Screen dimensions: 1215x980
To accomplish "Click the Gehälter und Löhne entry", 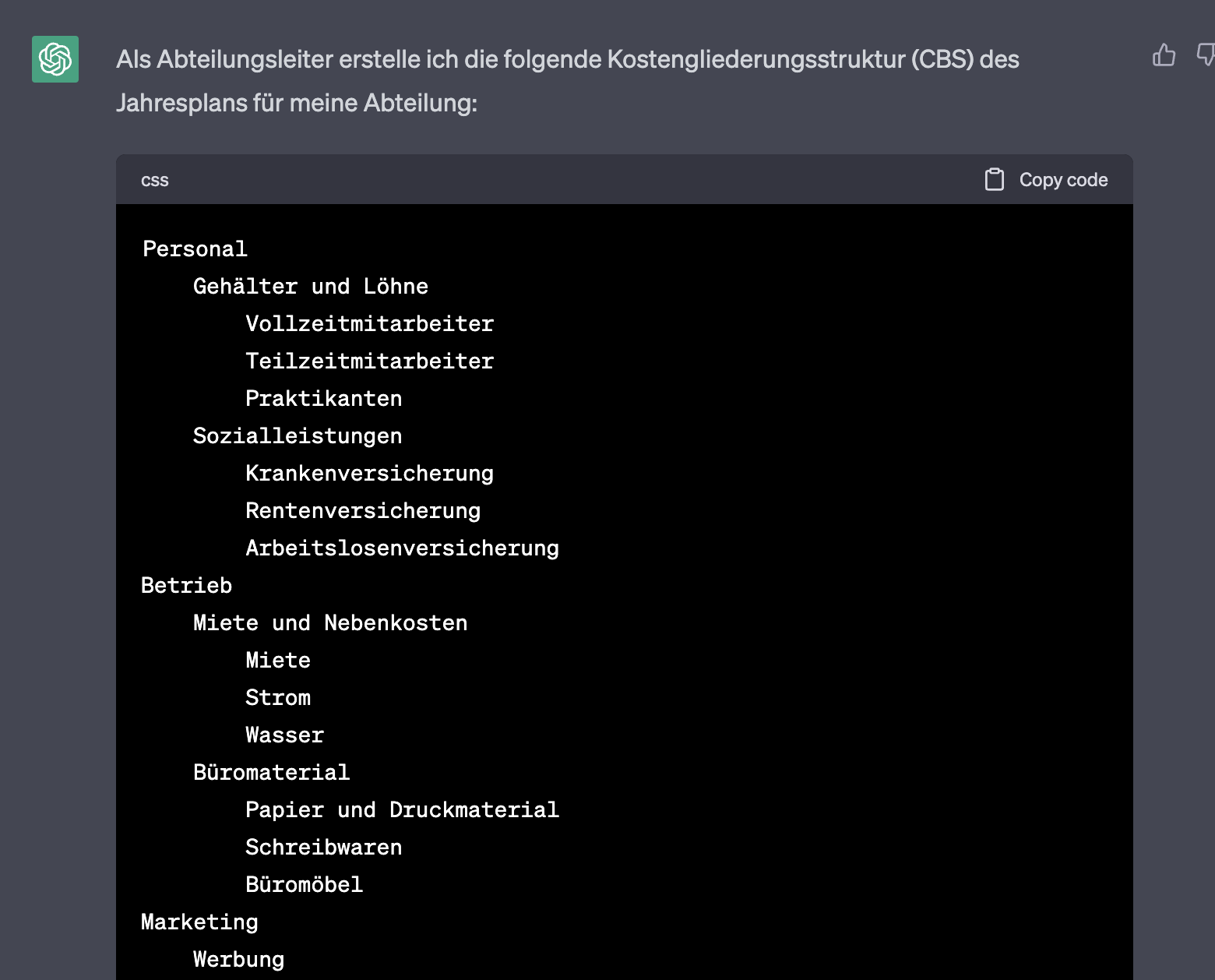I will 311,286.
